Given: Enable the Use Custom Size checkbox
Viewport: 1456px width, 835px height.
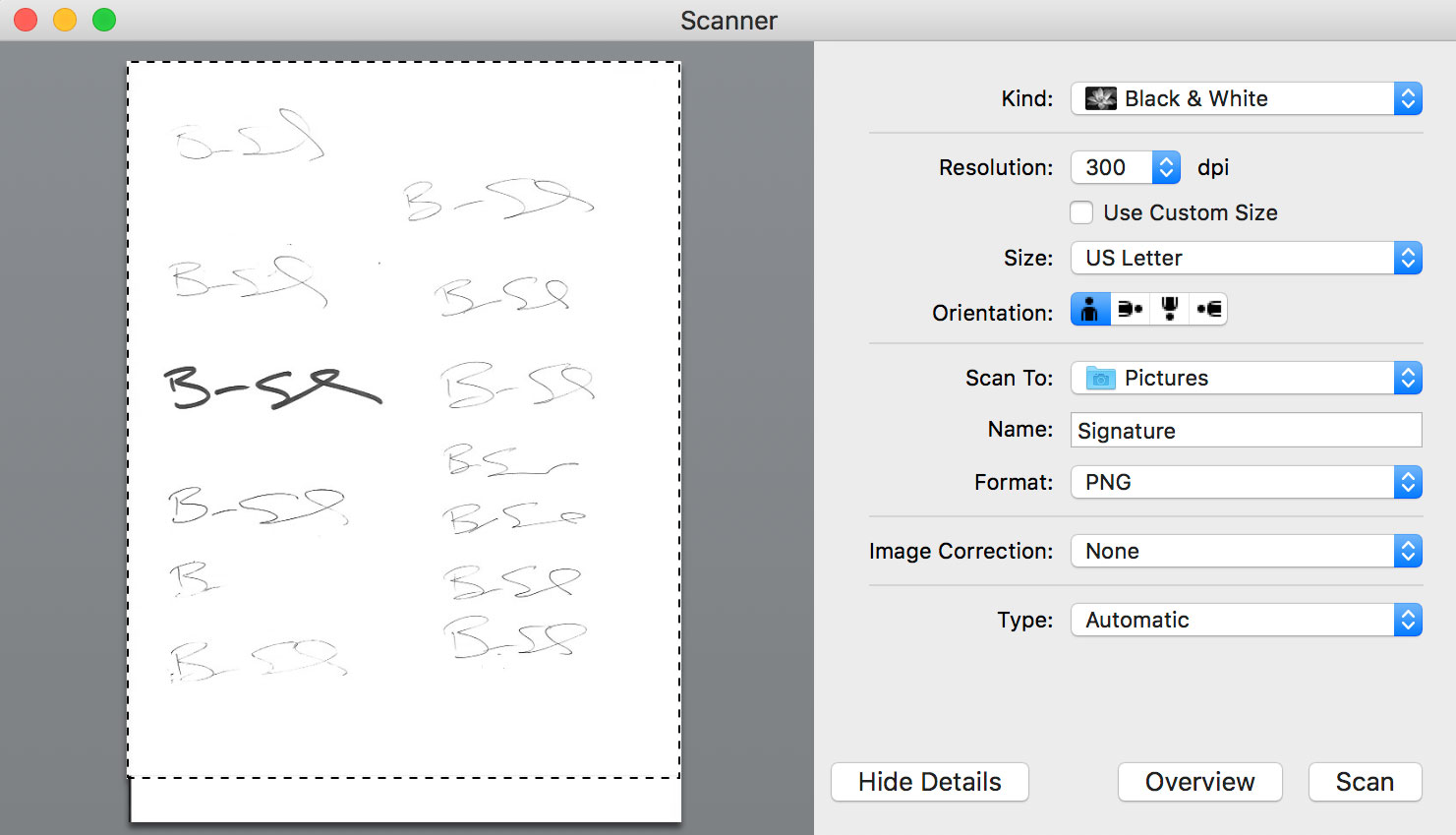Looking at the screenshot, I should coord(1081,212).
